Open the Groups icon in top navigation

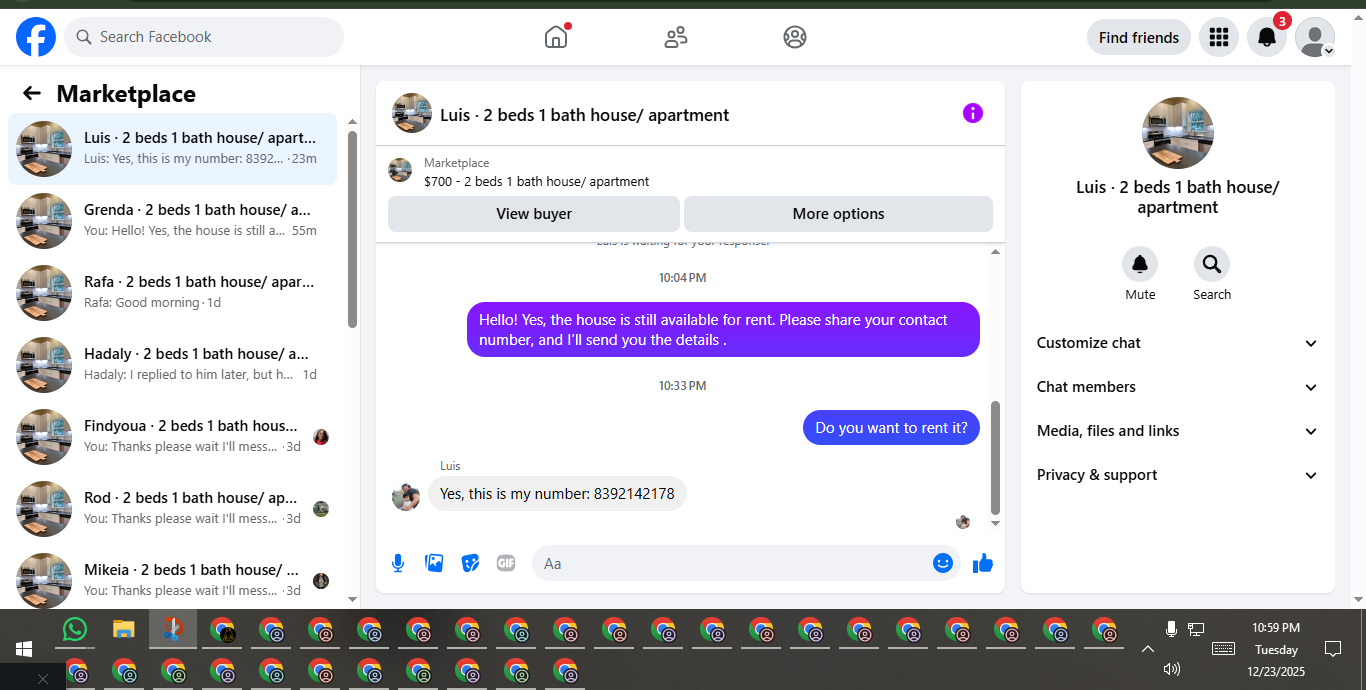tap(795, 37)
